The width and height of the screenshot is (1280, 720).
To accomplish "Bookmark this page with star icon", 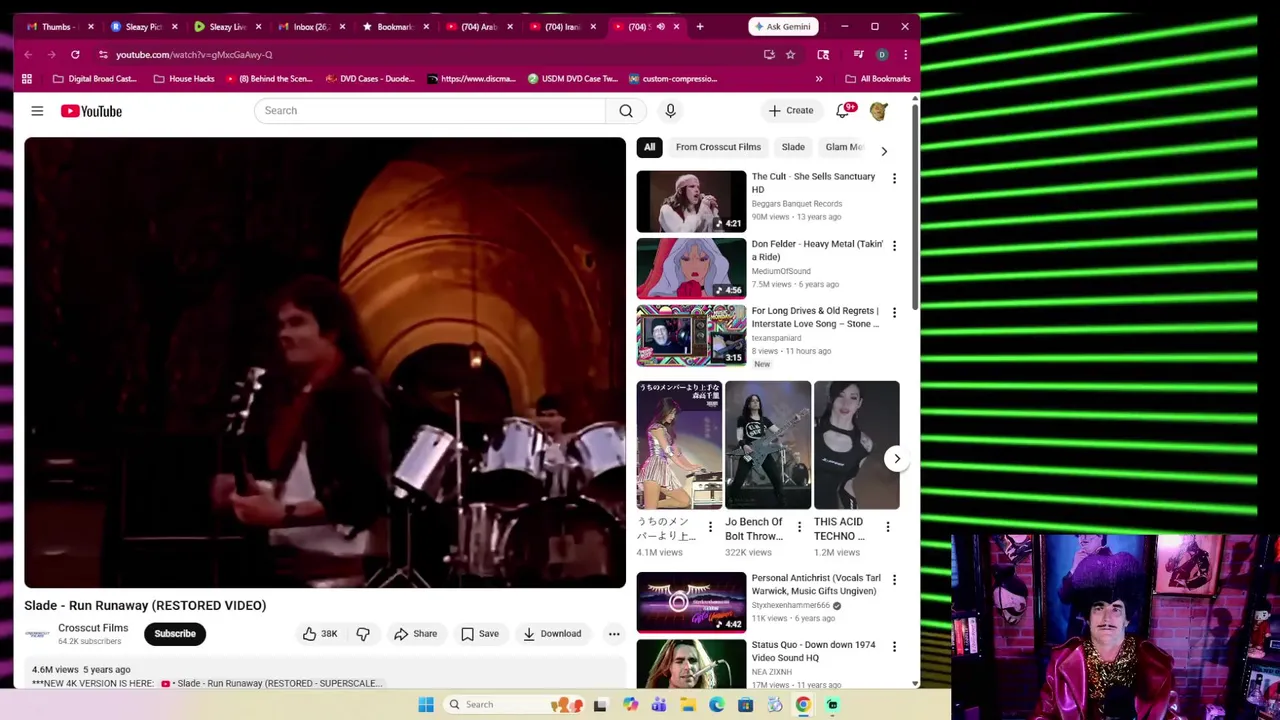I will 790,54.
